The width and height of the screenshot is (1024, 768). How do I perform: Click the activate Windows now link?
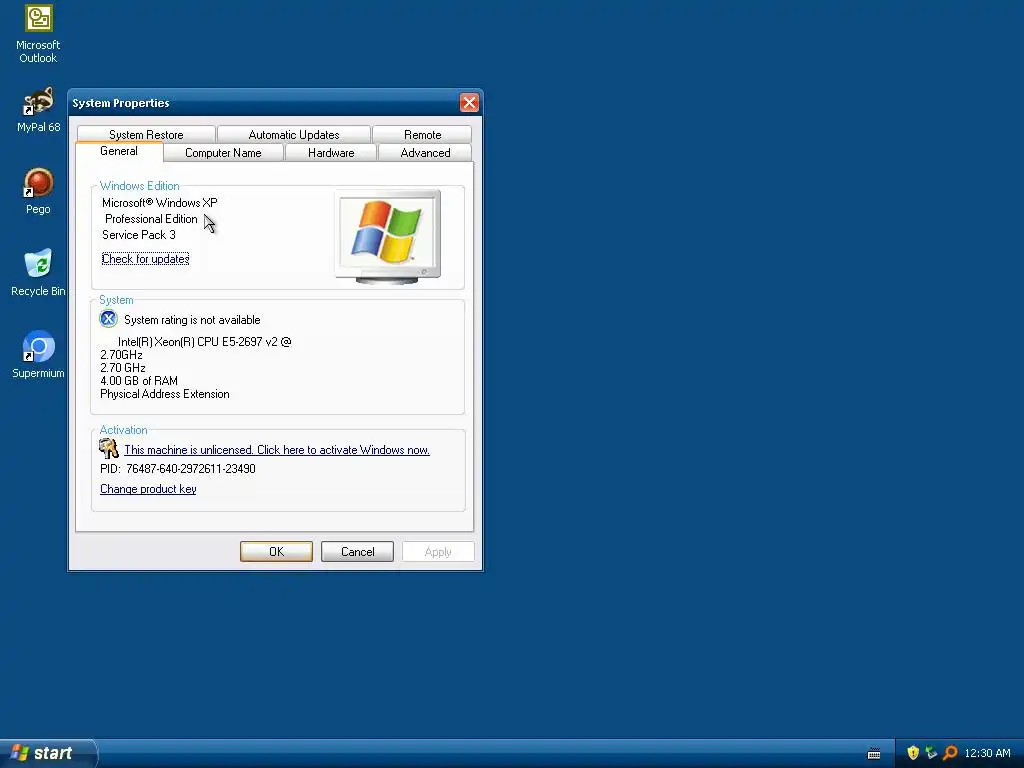click(x=277, y=450)
